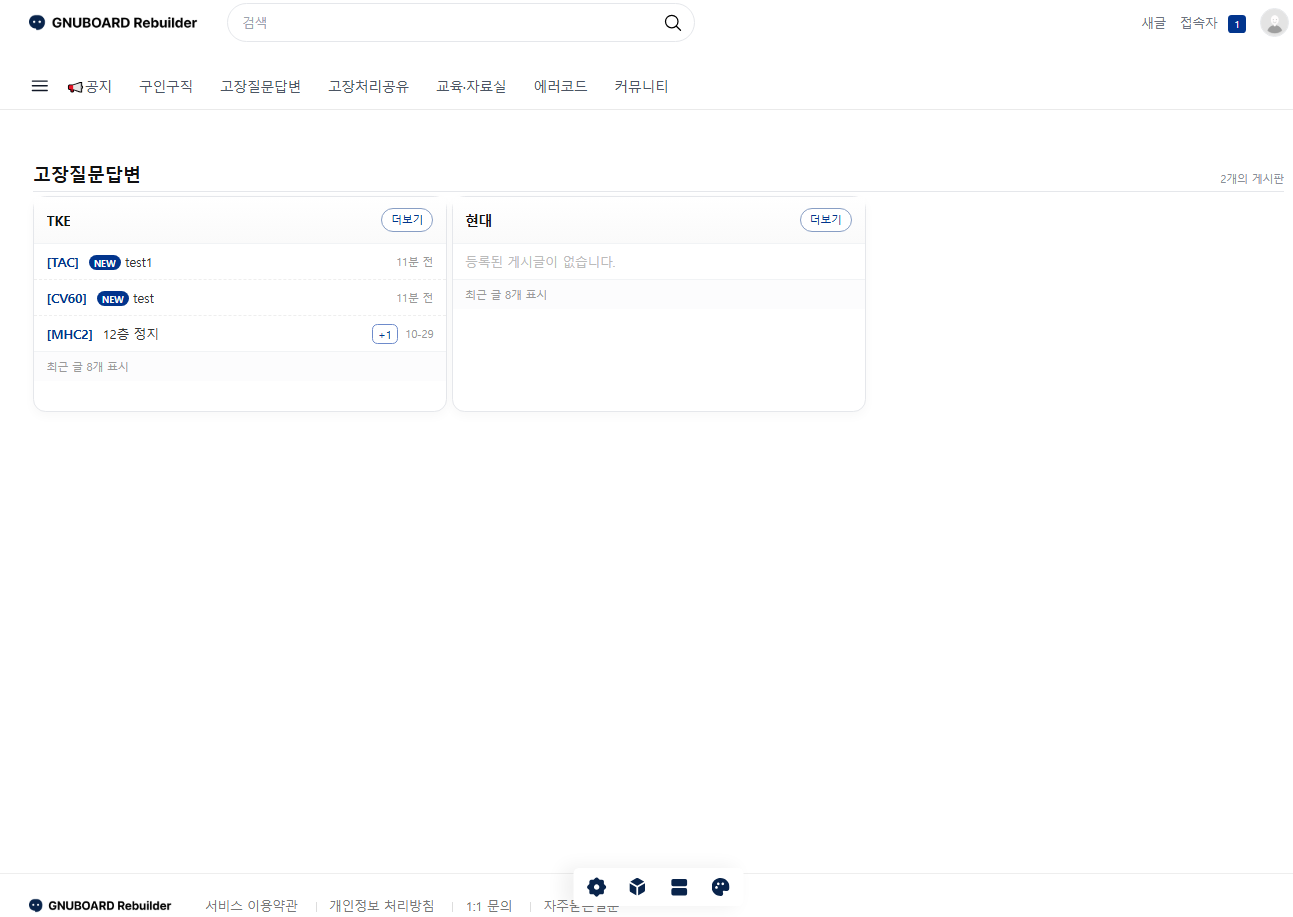
Task: Click 더보기 button on 현대 board
Action: coord(826,220)
